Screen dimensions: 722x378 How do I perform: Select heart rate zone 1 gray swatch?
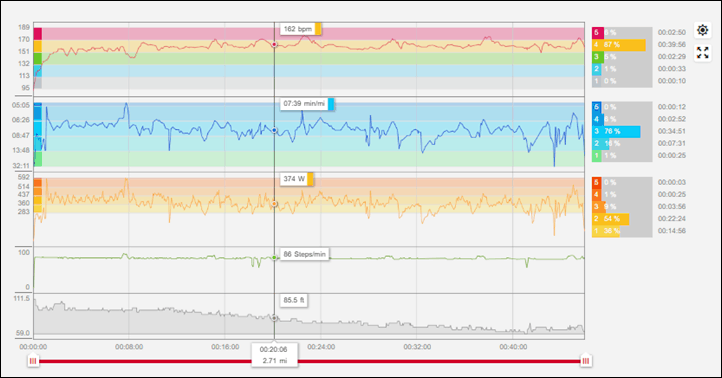point(597,81)
